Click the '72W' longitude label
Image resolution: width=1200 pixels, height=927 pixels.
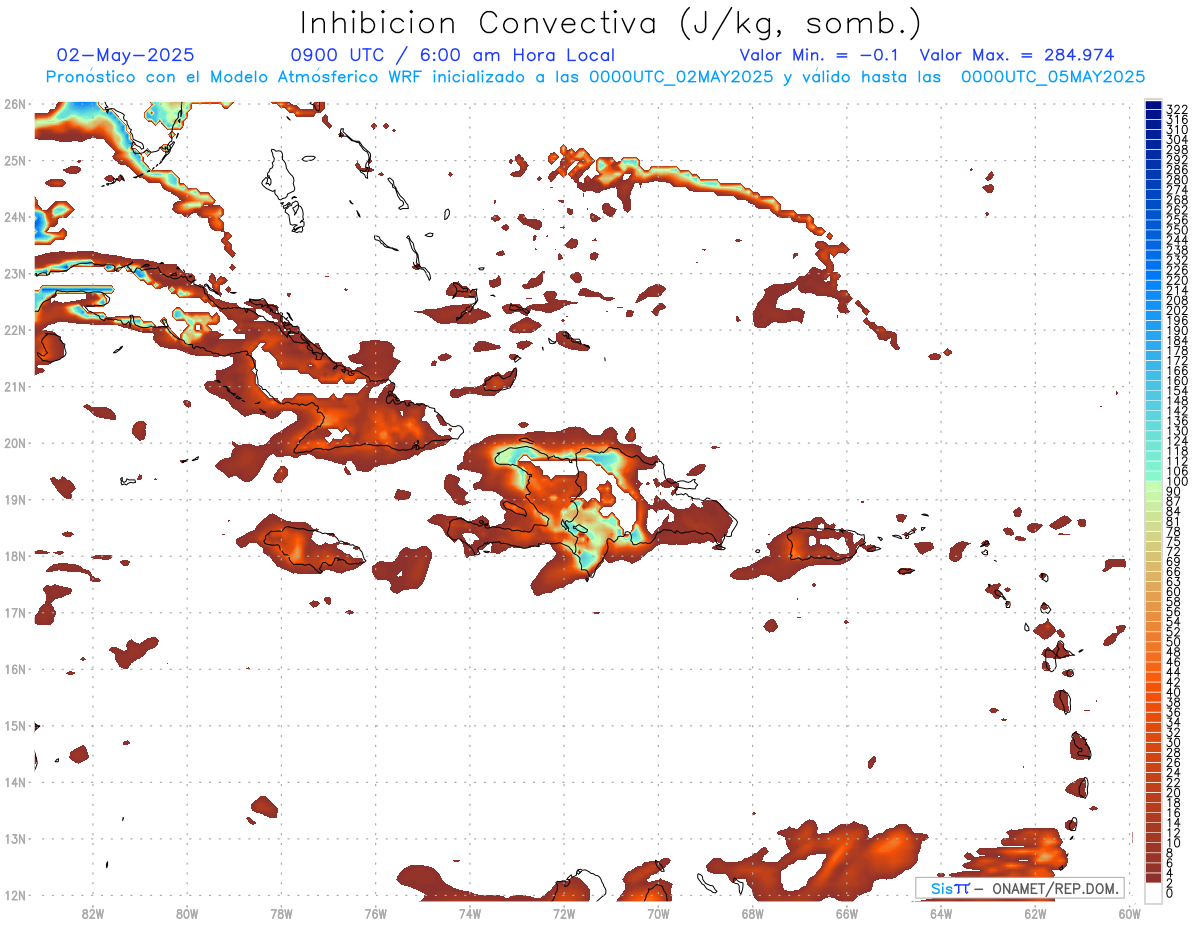pos(564,913)
